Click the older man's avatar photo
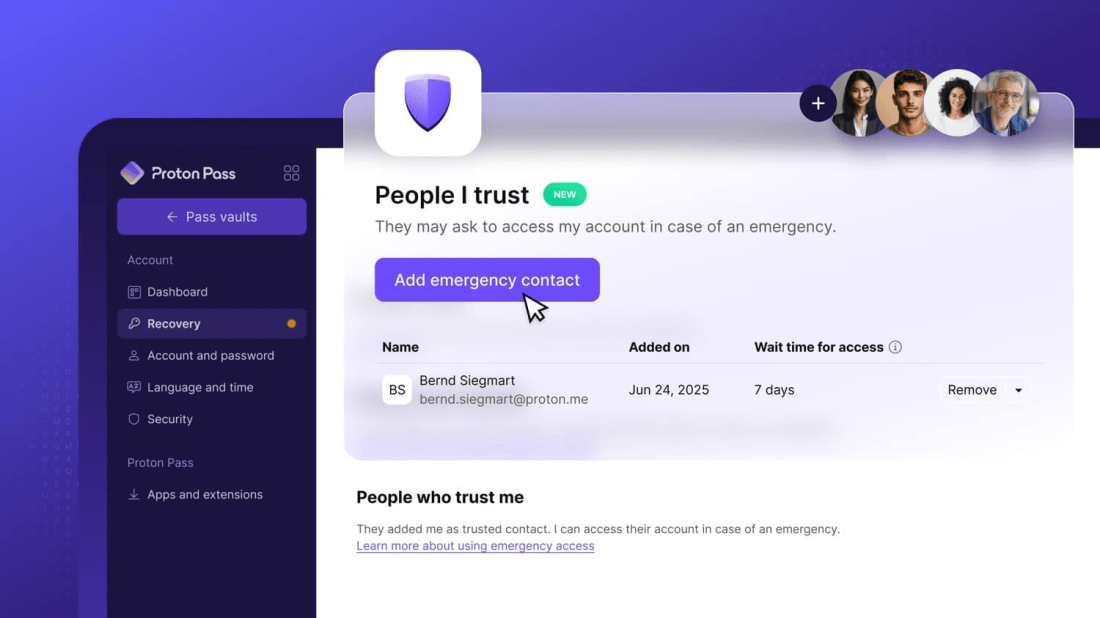 pyautogui.click(x=1006, y=103)
